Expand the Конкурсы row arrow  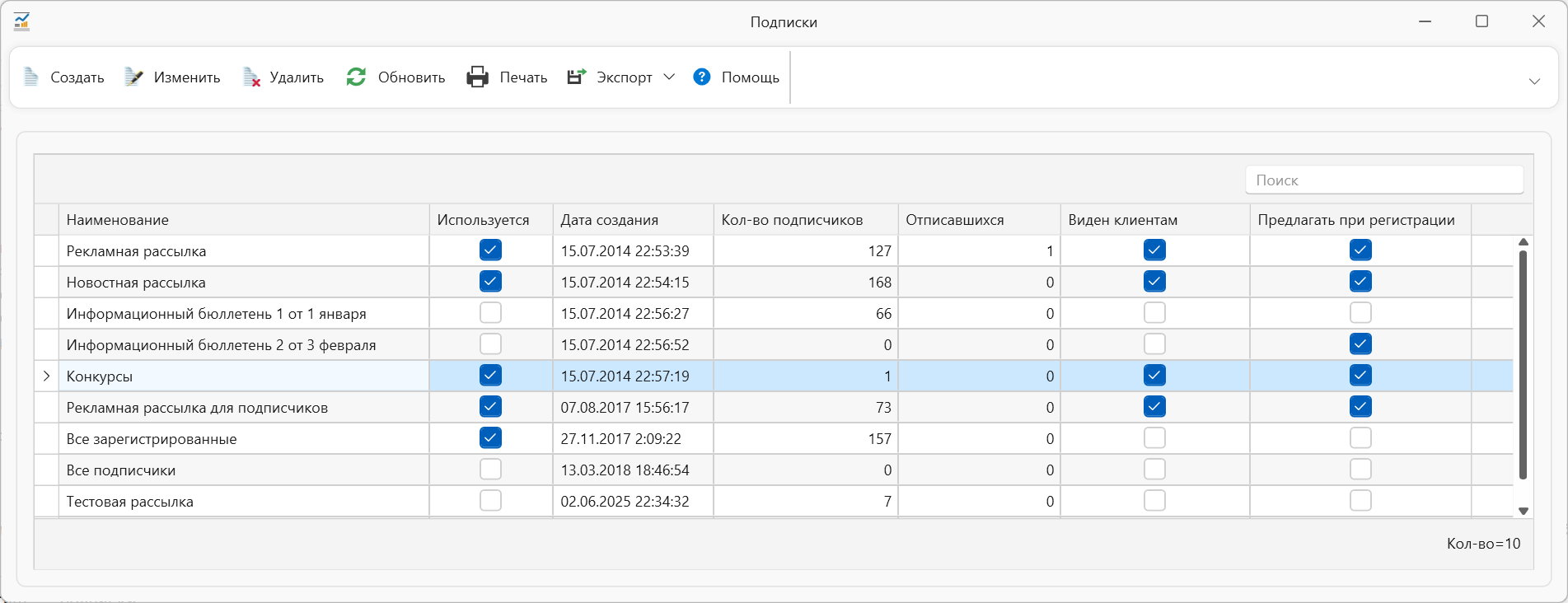[46, 376]
